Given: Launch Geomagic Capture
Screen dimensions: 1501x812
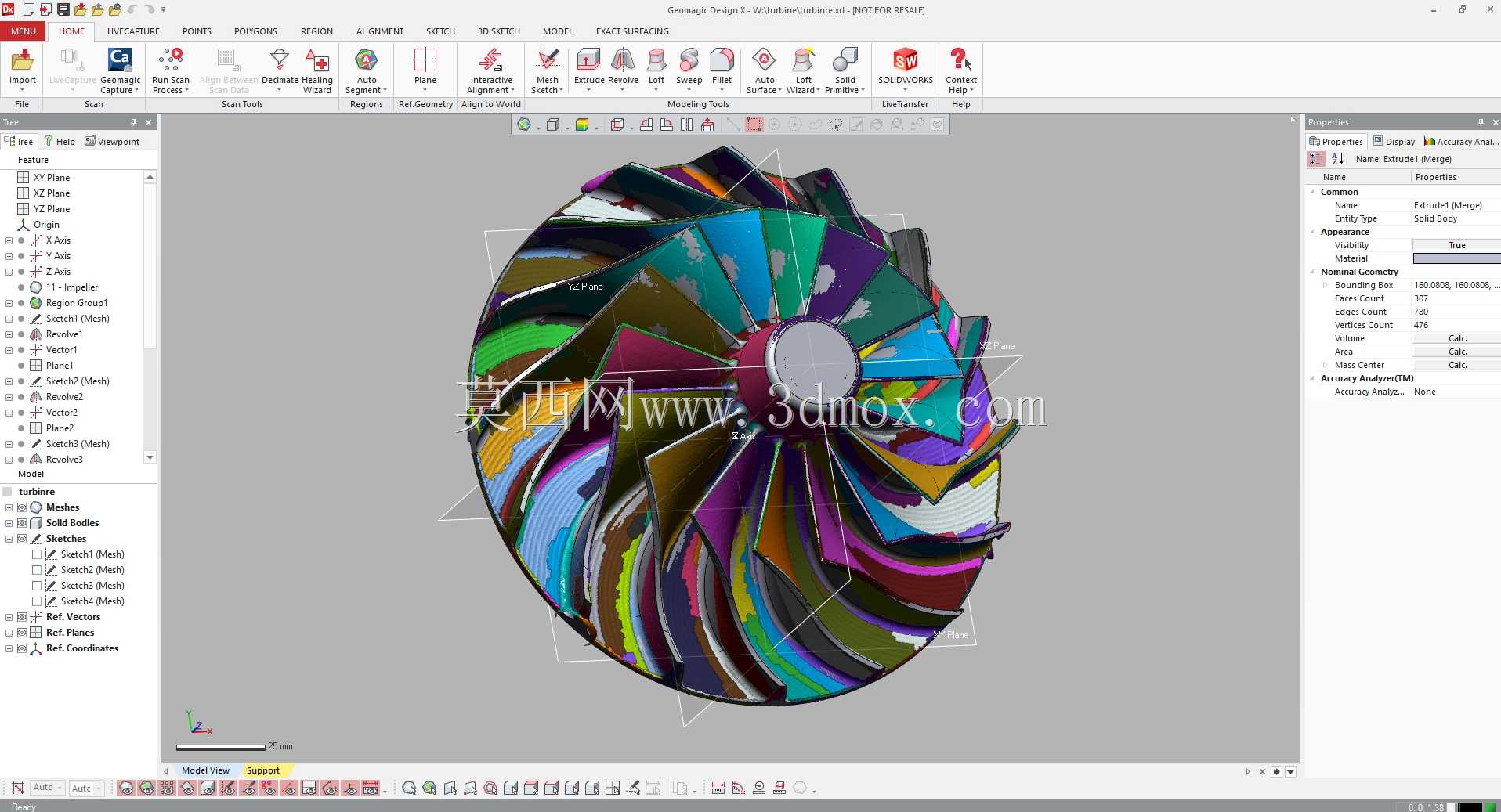Looking at the screenshot, I should click(120, 70).
